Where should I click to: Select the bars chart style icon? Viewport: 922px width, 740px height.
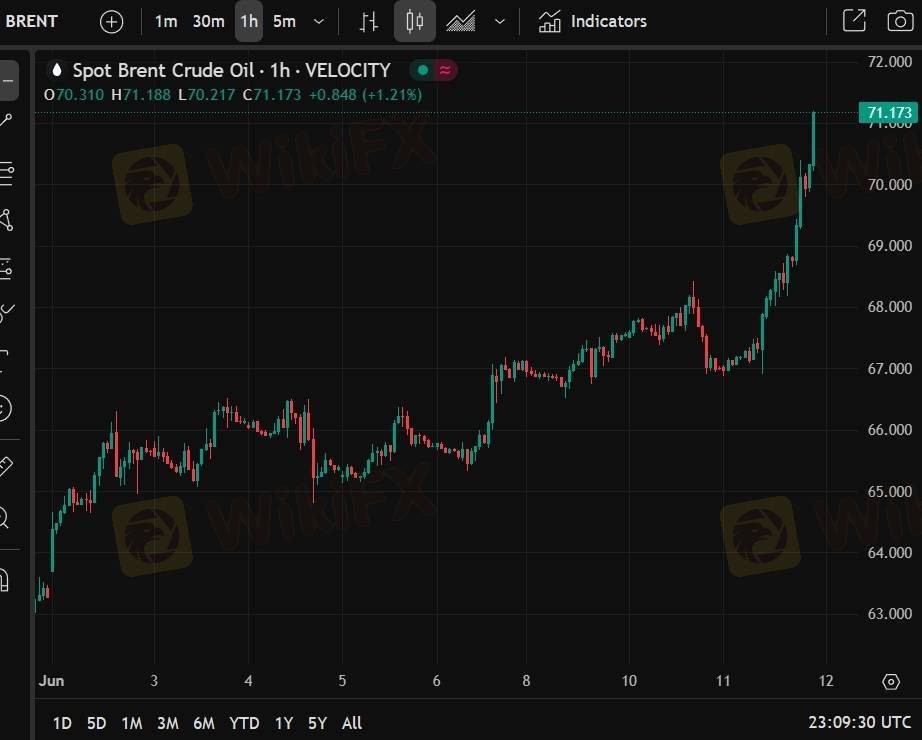(369, 22)
